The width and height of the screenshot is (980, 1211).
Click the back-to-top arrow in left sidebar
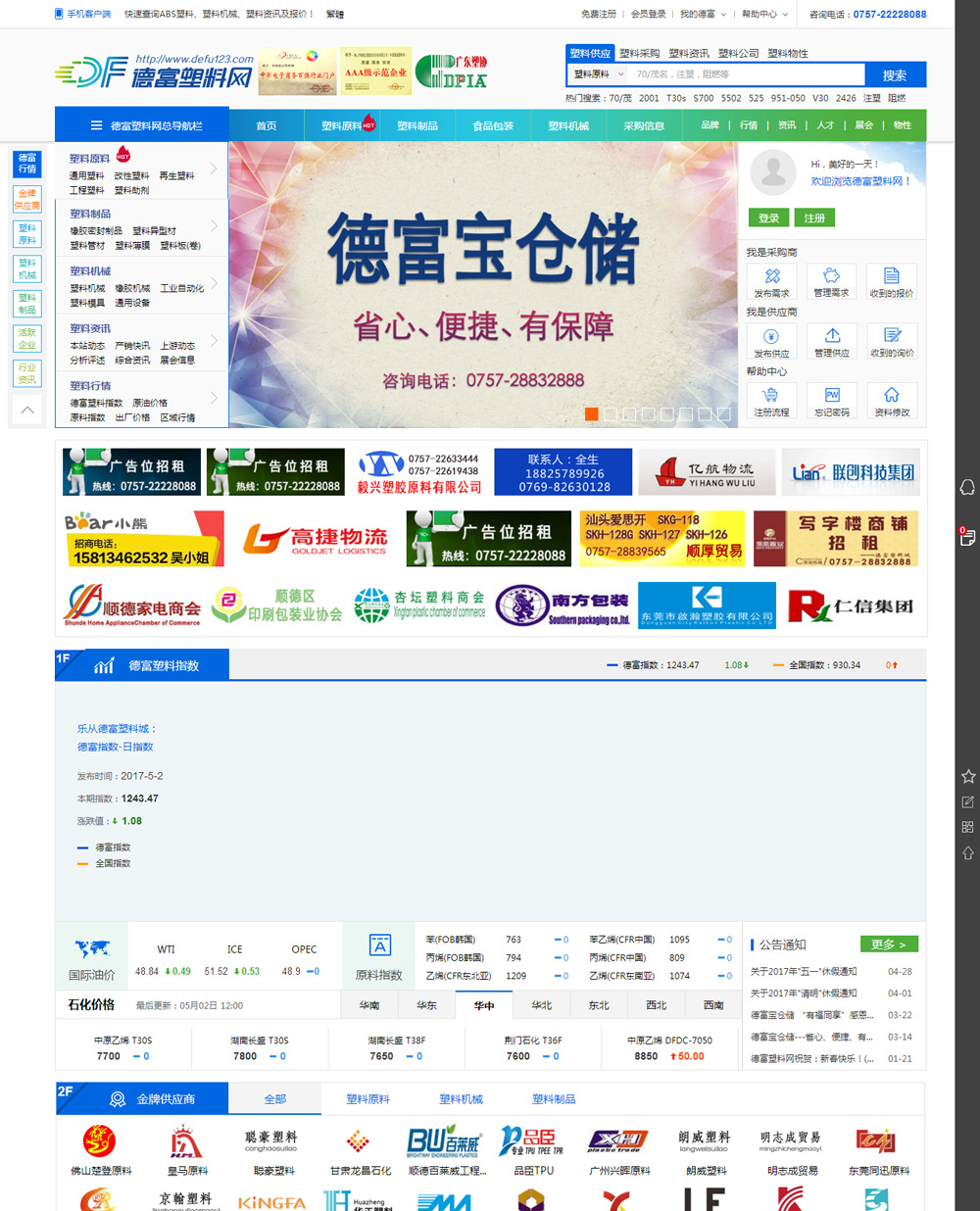pyautogui.click(x=27, y=411)
